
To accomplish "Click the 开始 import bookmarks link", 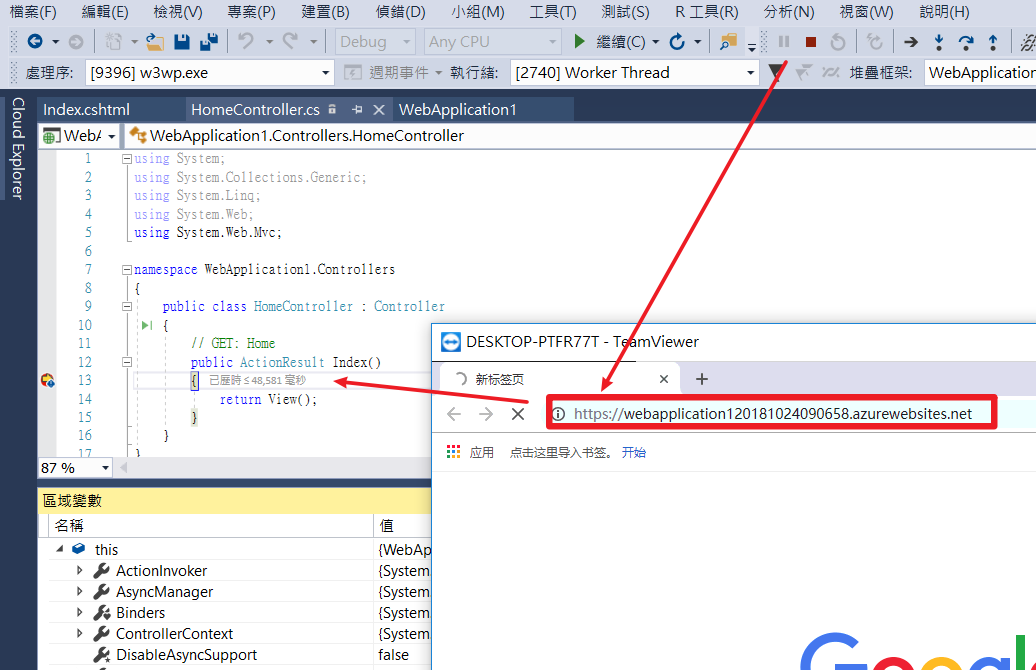I will [x=634, y=453].
